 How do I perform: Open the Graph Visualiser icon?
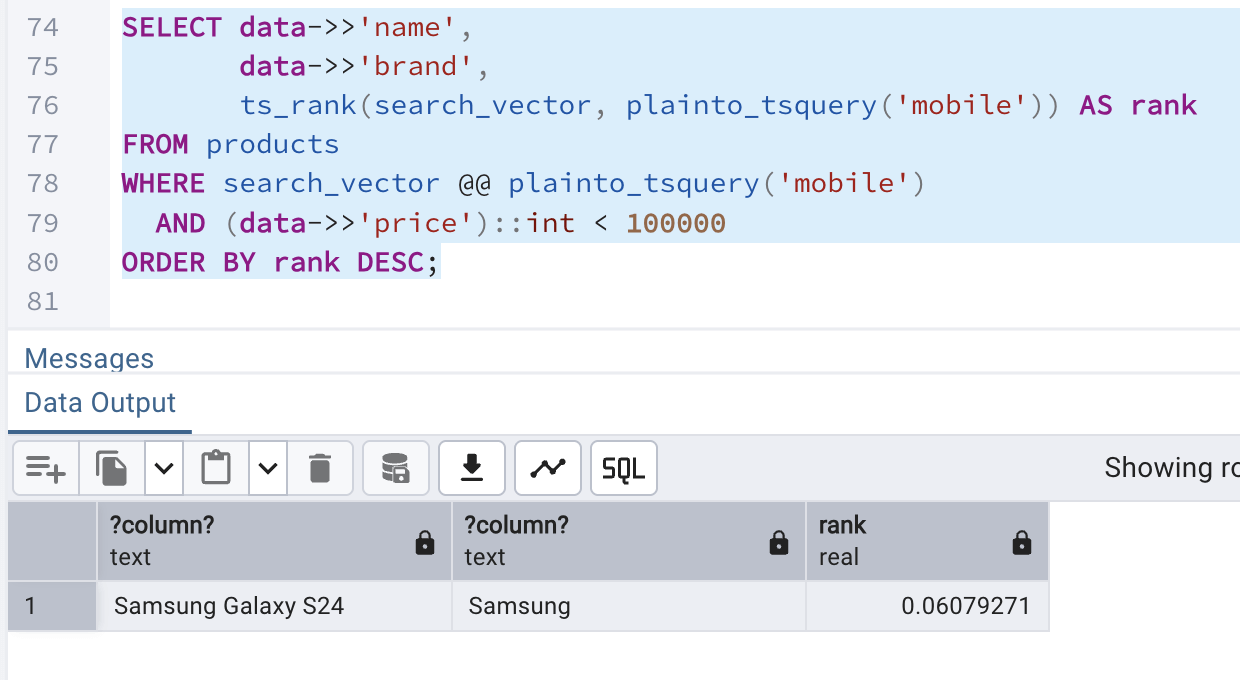[548, 468]
